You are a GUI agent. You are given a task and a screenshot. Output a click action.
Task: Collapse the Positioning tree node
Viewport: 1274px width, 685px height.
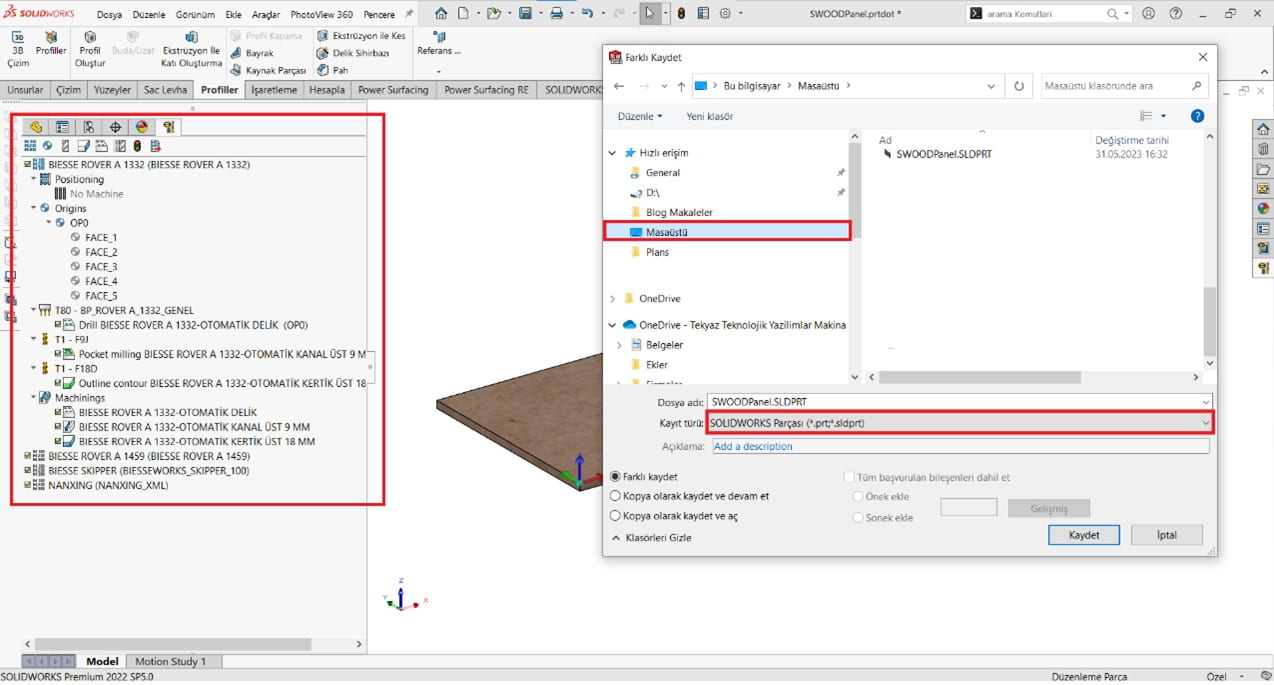click(33, 179)
